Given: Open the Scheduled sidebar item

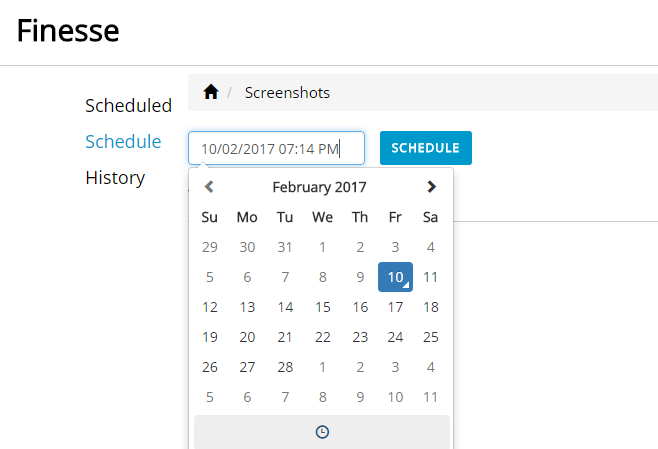Looking at the screenshot, I should (x=128, y=105).
